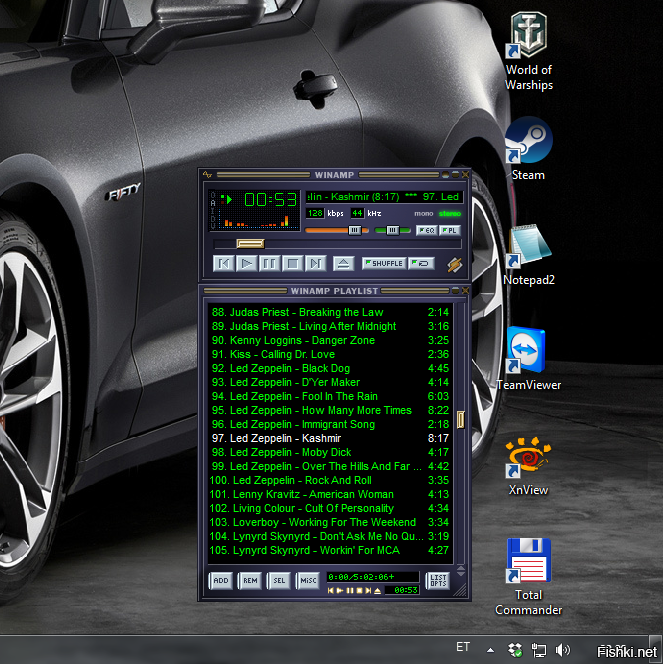Open visualization menu with clutterbar V letter
This screenshot has height=664, width=663.
(x=213, y=226)
